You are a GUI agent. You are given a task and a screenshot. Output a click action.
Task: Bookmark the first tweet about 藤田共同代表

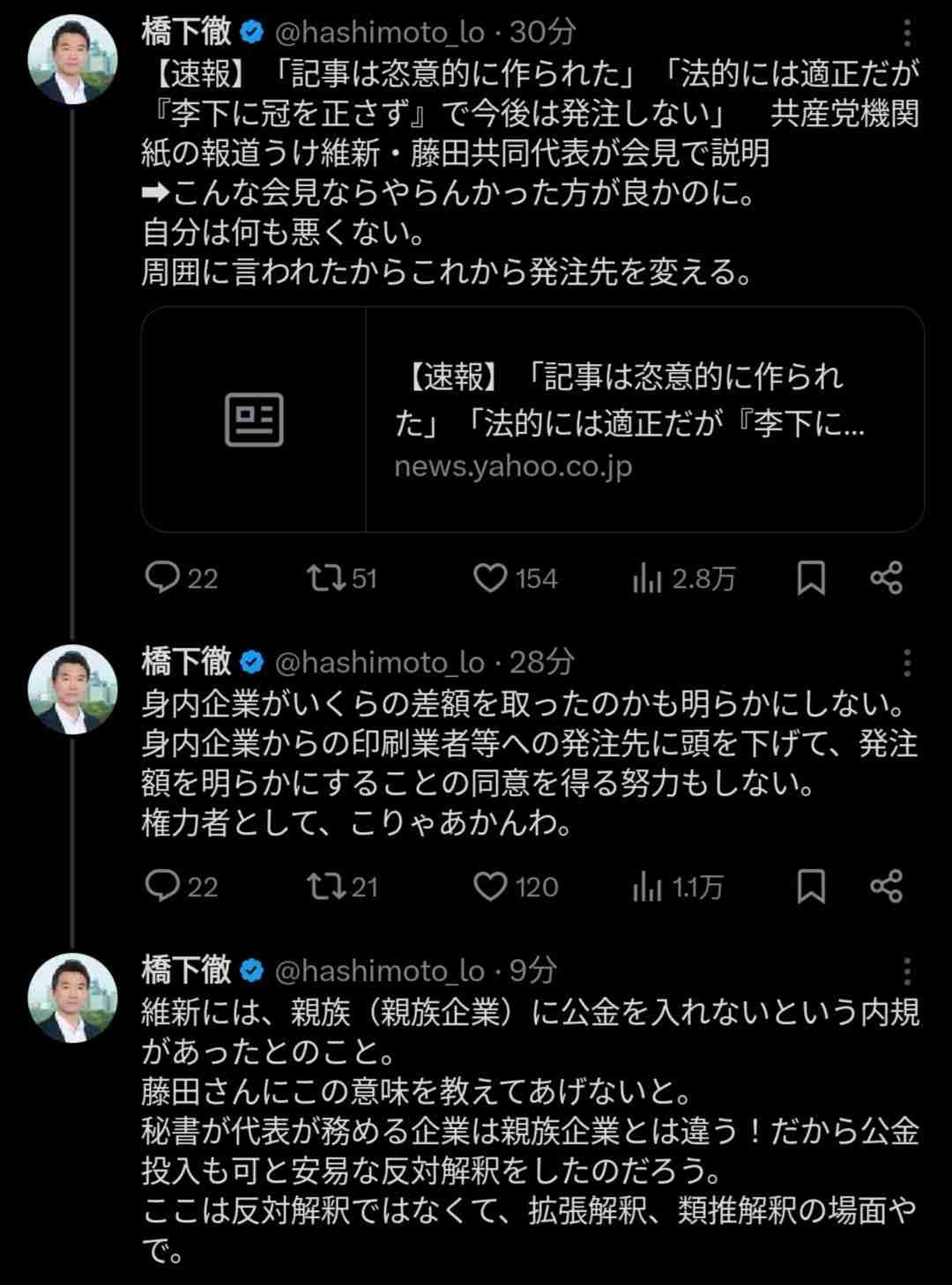811,578
